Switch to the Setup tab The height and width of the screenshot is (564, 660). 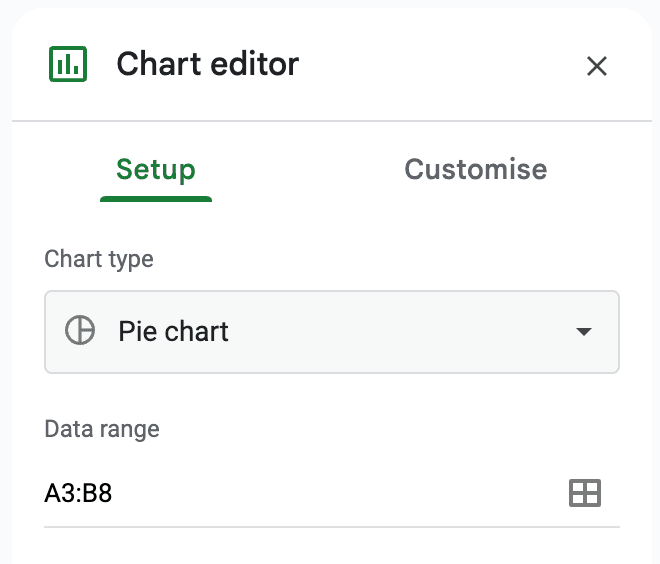point(155,169)
